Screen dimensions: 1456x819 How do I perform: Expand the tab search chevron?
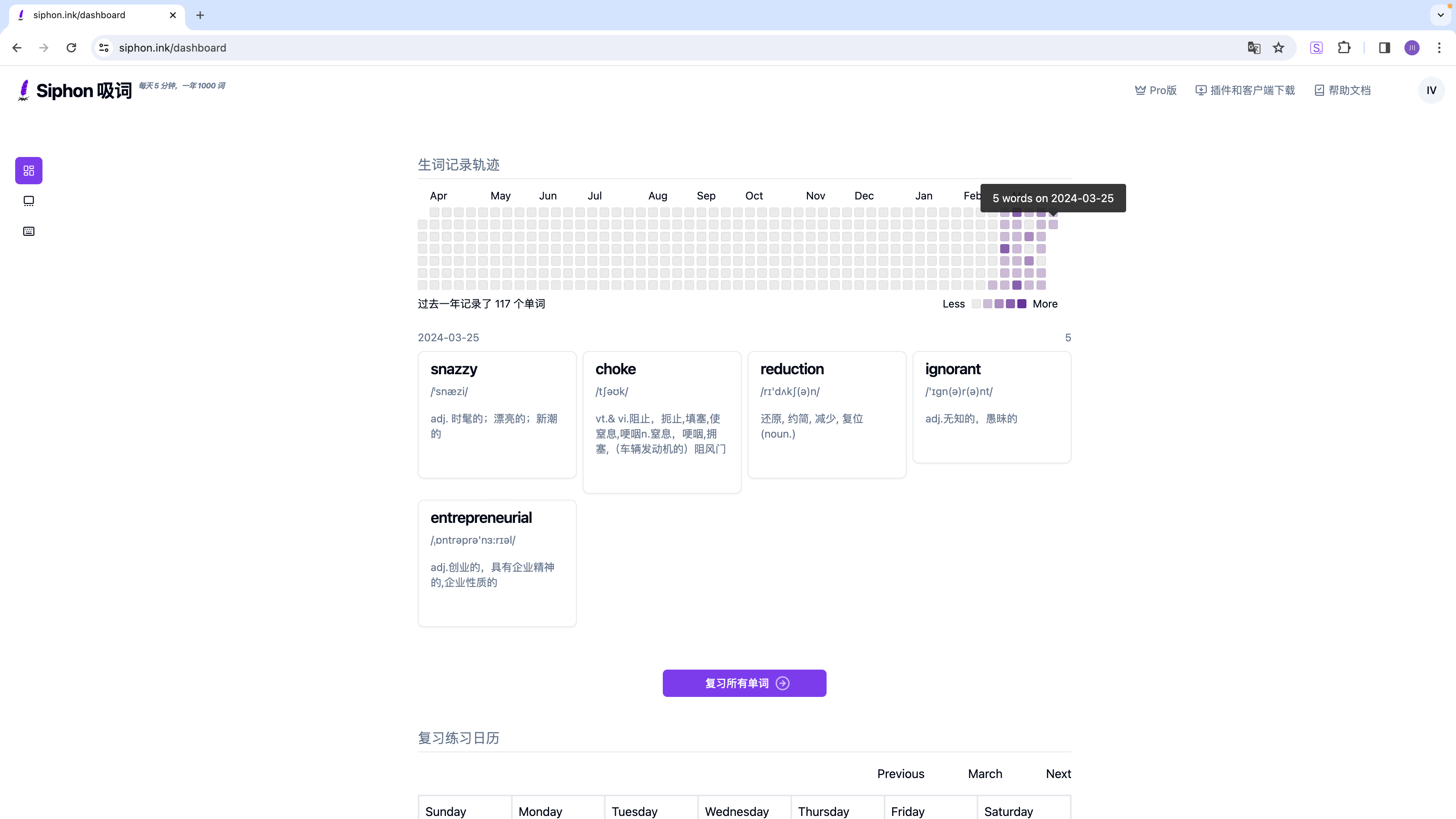(1440, 15)
